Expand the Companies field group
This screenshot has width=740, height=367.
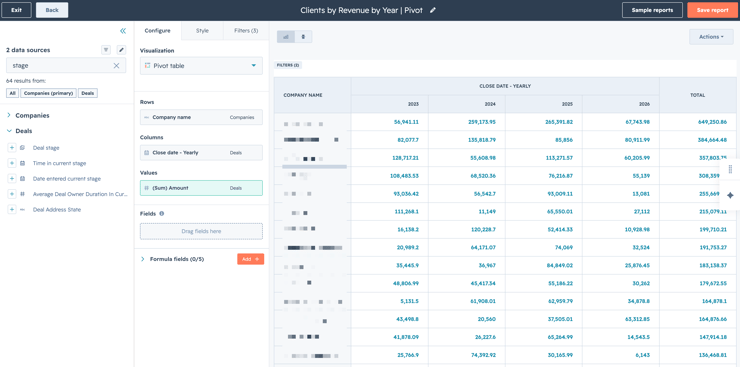click(9, 115)
